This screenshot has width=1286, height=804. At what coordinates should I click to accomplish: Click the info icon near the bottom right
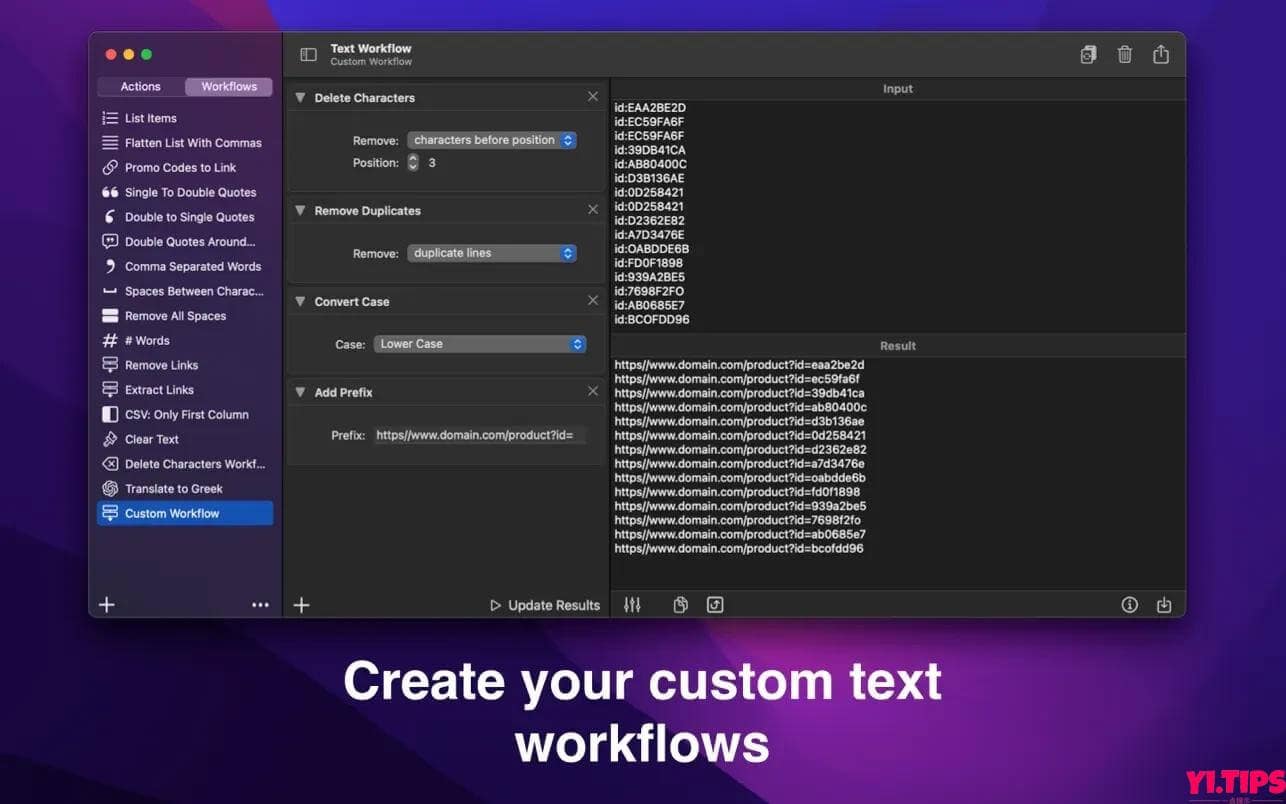[1129, 604]
